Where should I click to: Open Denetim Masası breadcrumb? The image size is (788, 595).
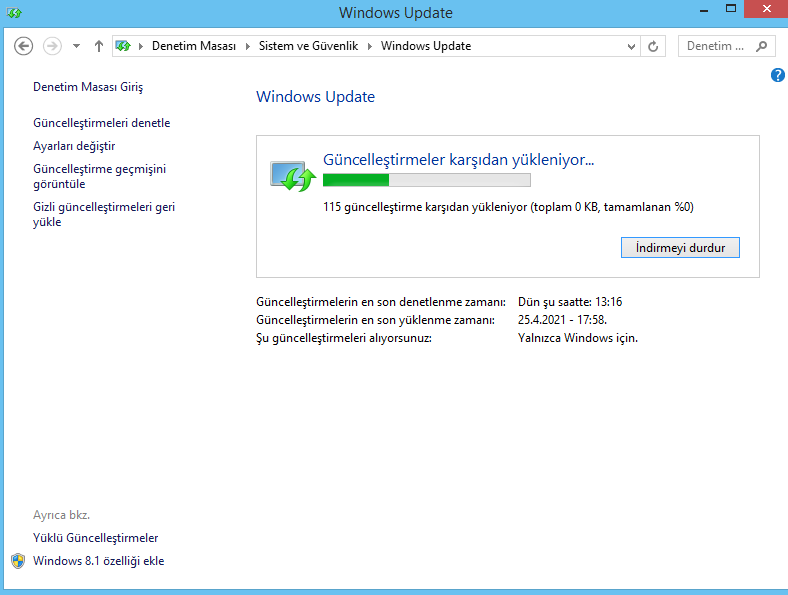194,46
